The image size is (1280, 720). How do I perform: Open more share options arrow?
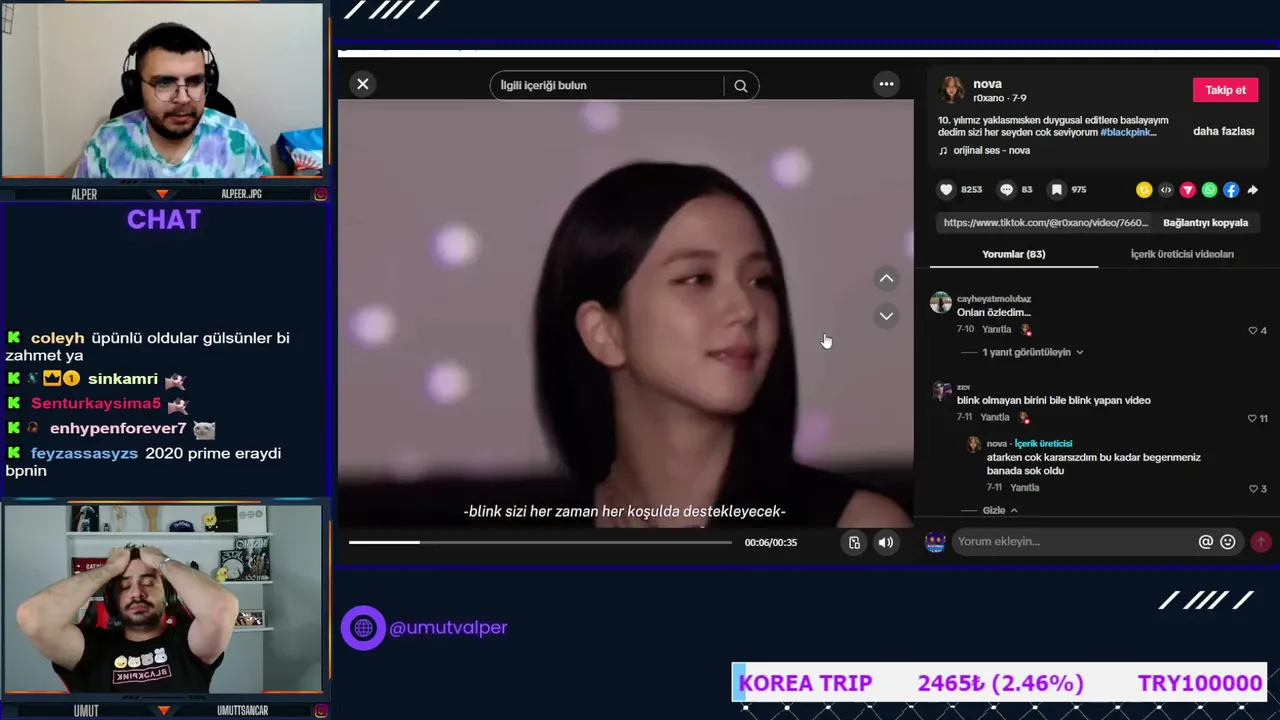point(1252,190)
